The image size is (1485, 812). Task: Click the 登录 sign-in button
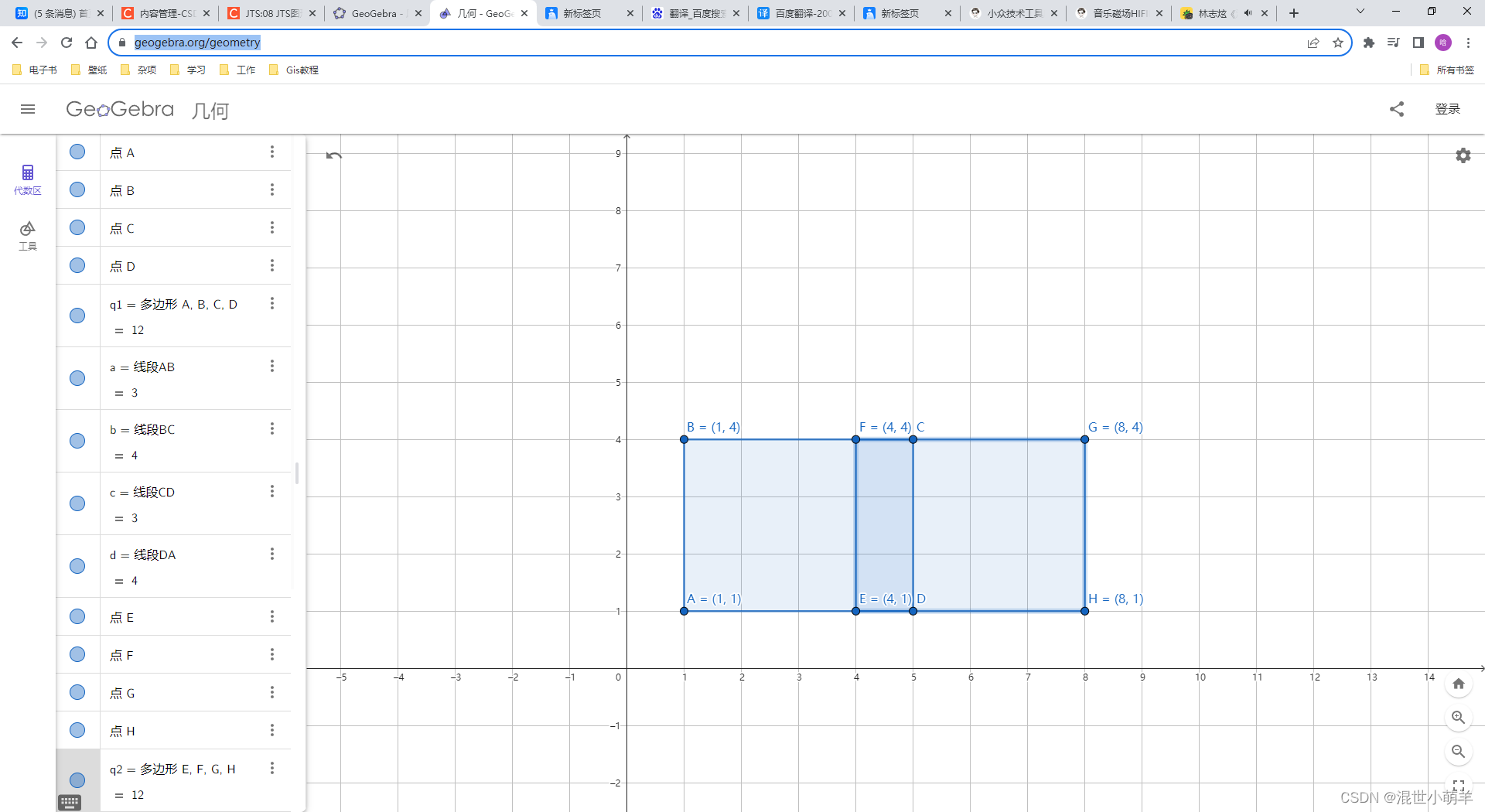pos(1448,109)
